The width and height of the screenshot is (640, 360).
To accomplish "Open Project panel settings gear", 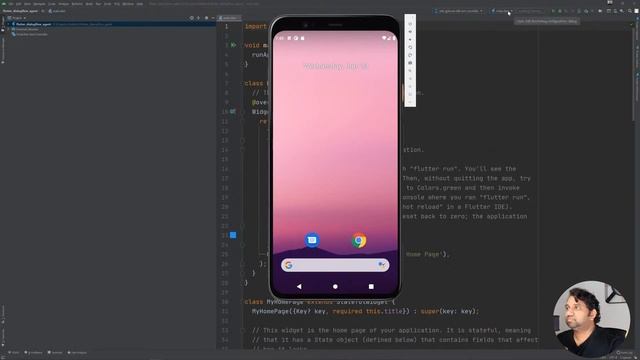I will point(207,18).
